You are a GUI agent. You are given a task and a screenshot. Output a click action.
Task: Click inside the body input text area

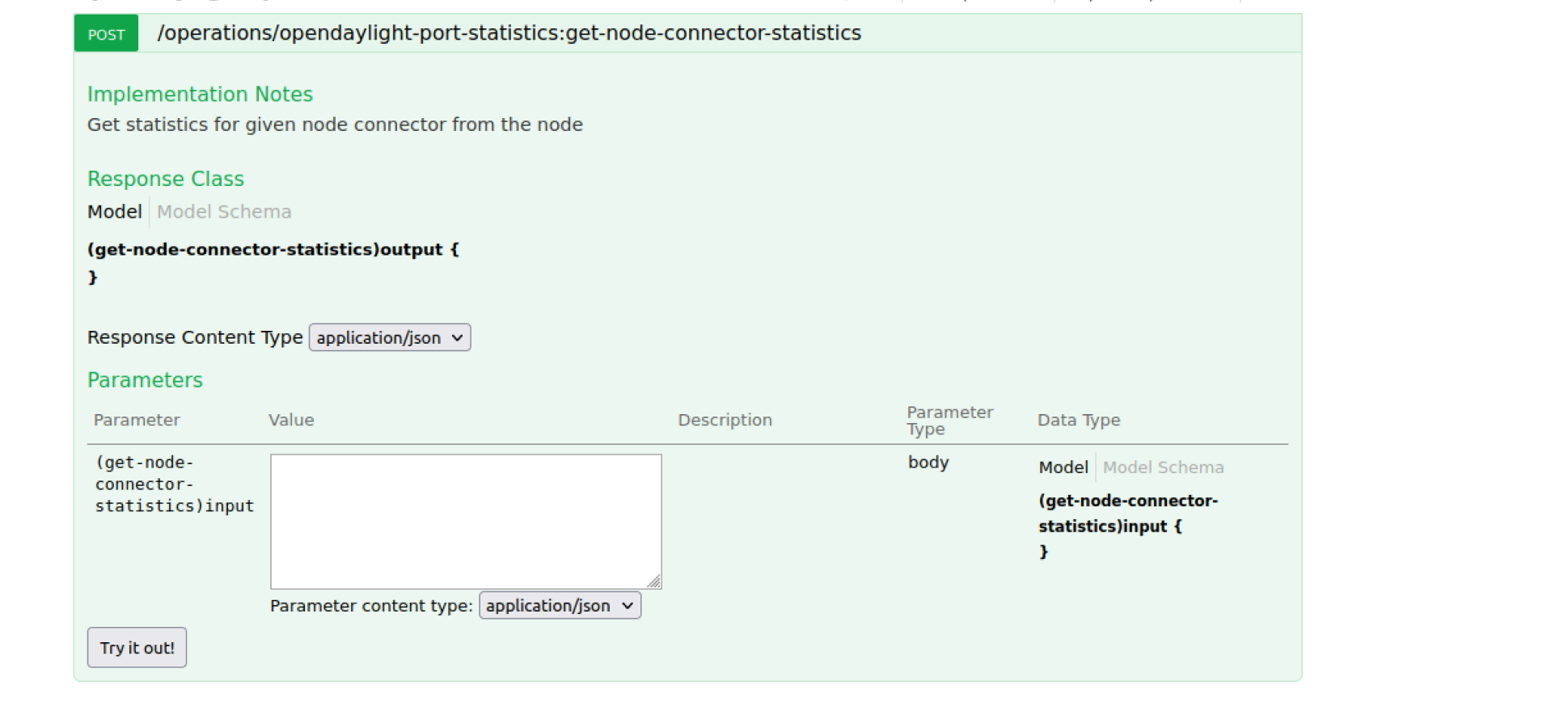pyautogui.click(x=465, y=521)
